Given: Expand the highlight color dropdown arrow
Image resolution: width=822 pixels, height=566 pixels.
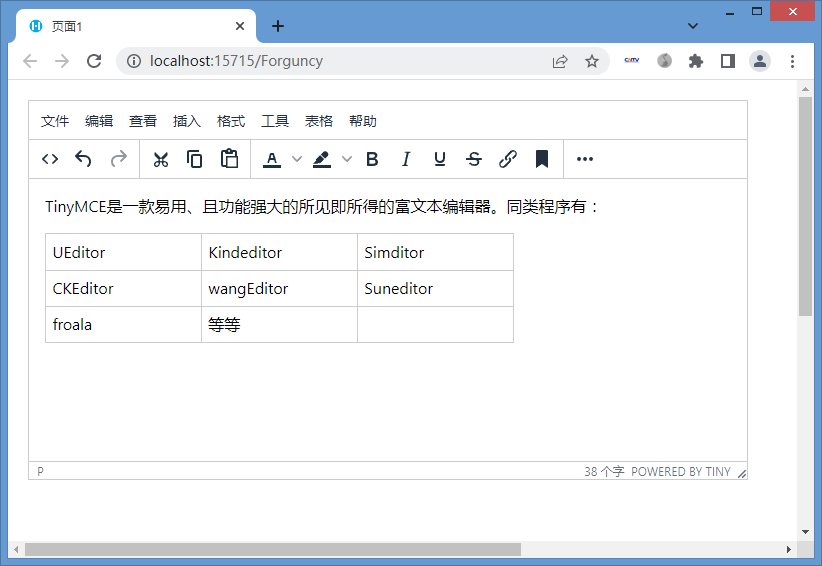Looking at the screenshot, I should [x=347, y=159].
